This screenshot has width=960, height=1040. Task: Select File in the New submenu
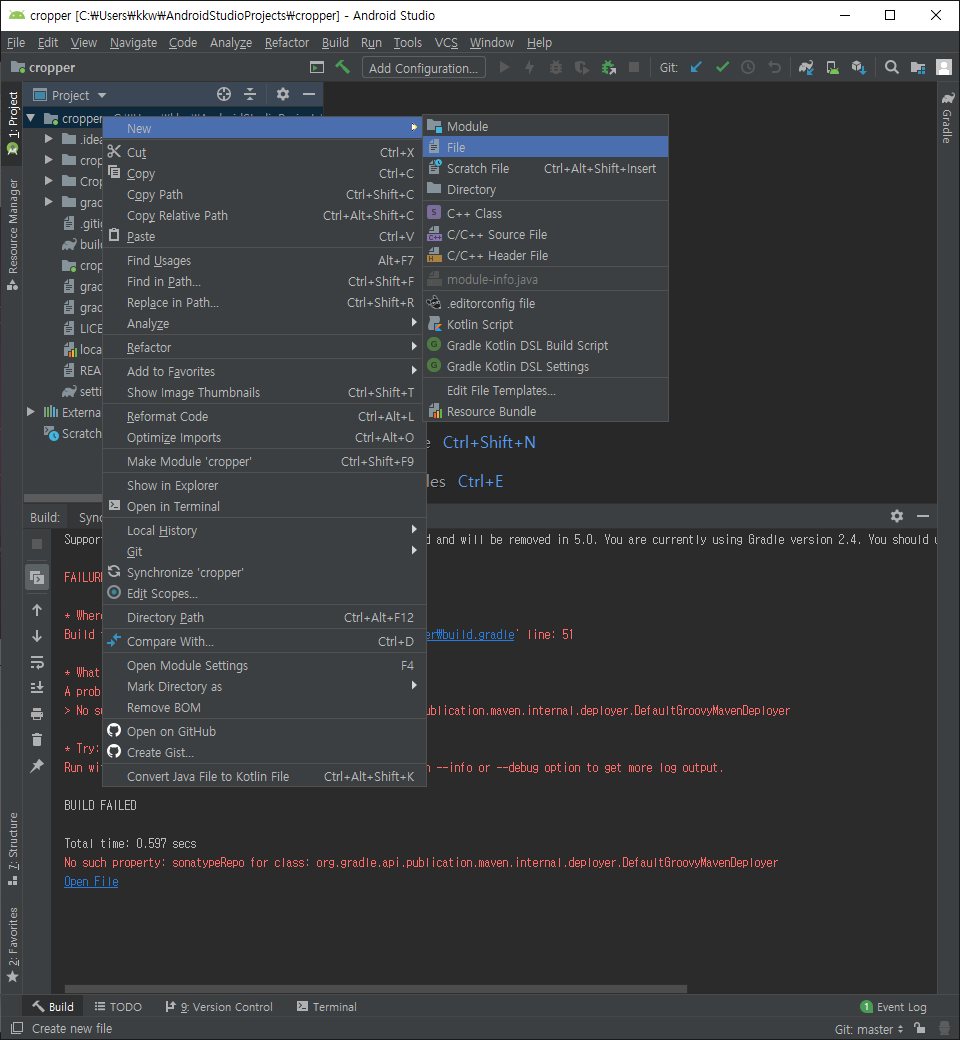point(545,147)
